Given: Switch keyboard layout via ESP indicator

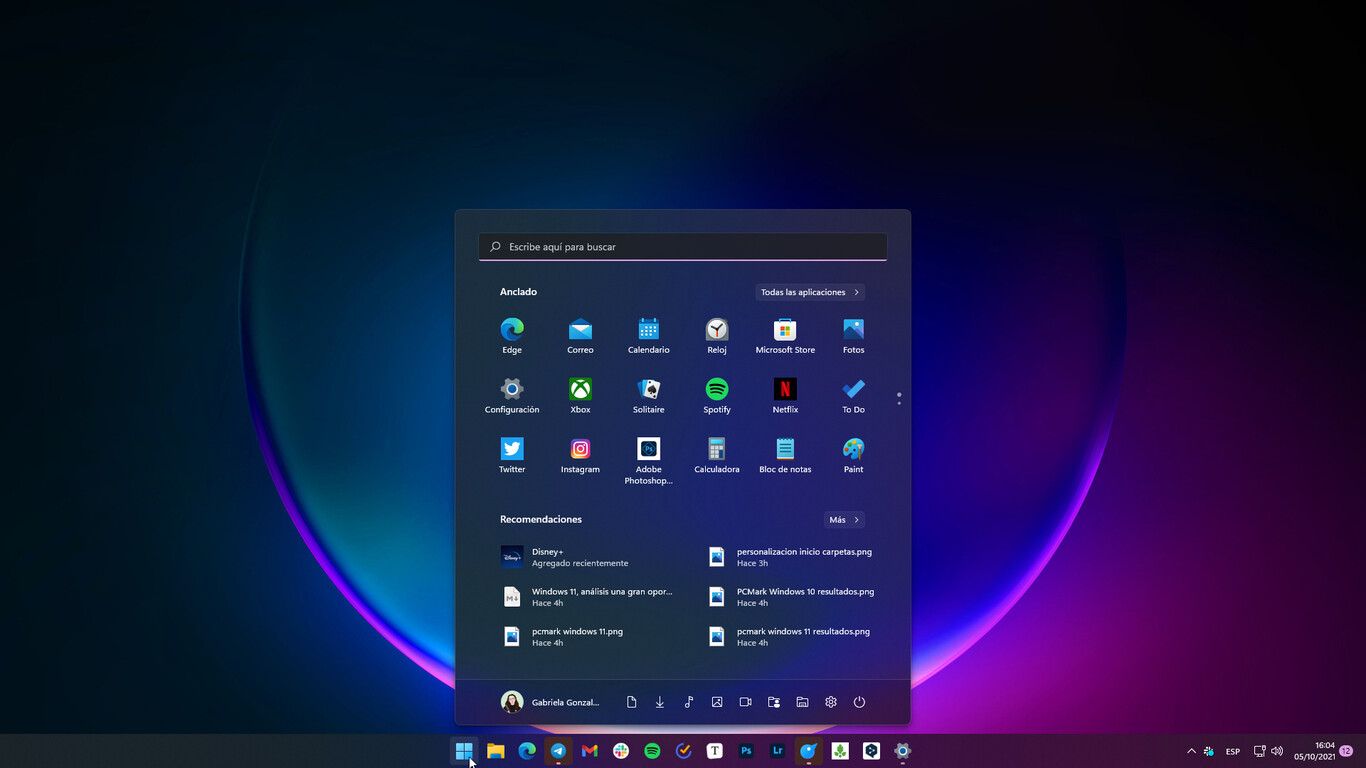Looking at the screenshot, I should (1233, 750).
